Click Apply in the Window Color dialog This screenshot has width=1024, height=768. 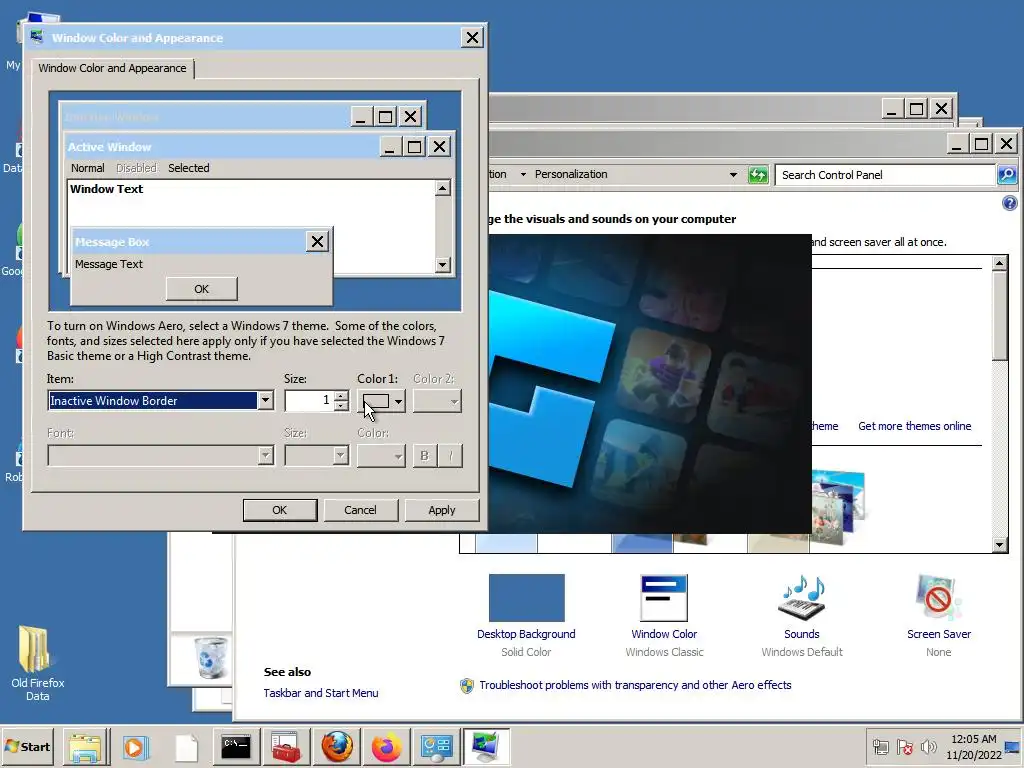(441, 510)
